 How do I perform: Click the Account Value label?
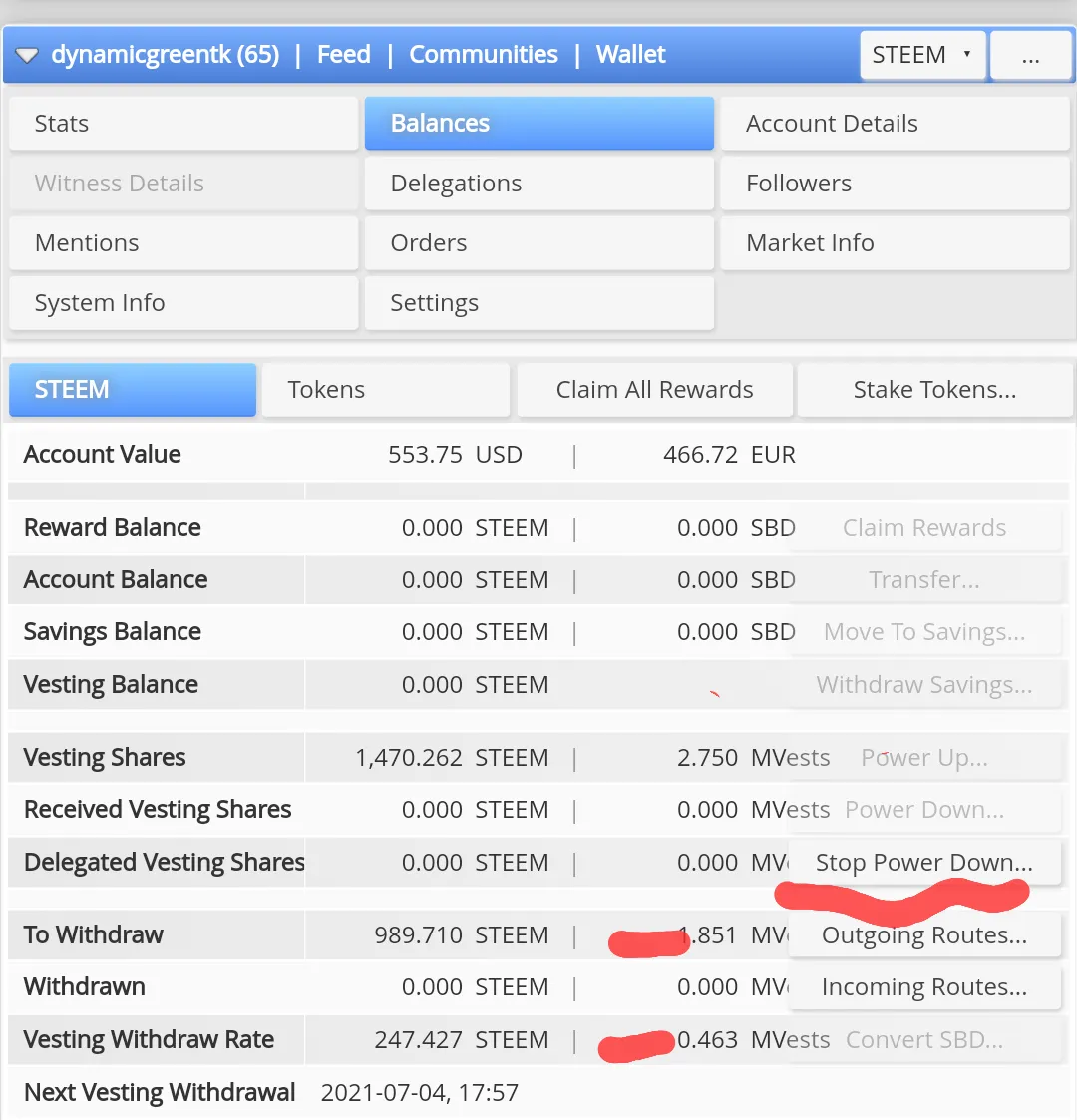[x=102, y=455]
